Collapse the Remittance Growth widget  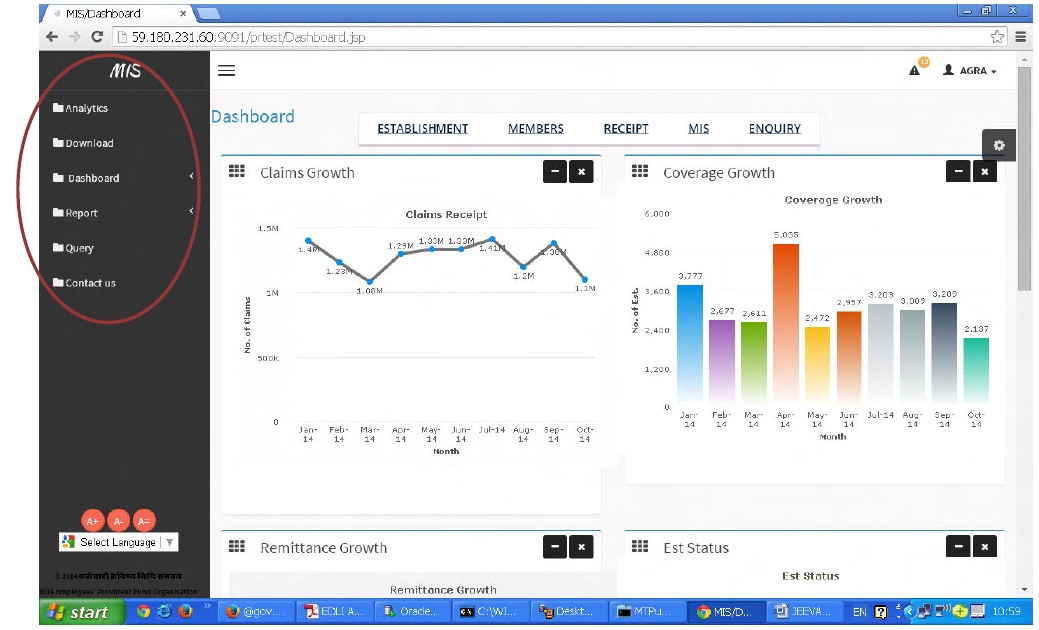coord(555,547)
